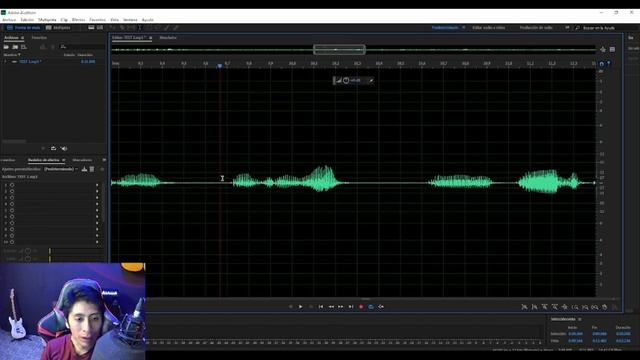Screen dimensions: 640x360
Task: Open the Bastidor de efectos tab
Action: click(44, 160)
